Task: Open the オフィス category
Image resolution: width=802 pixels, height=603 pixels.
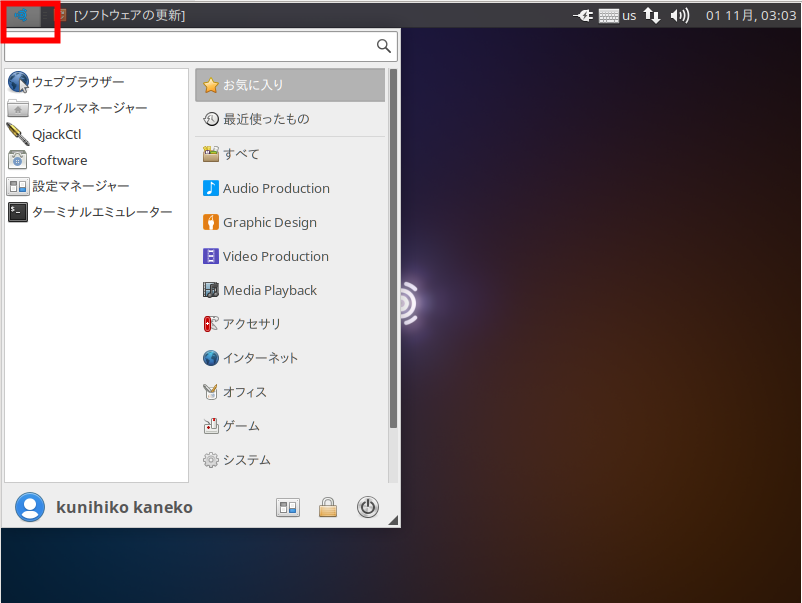Action: [x=290, y=392]
